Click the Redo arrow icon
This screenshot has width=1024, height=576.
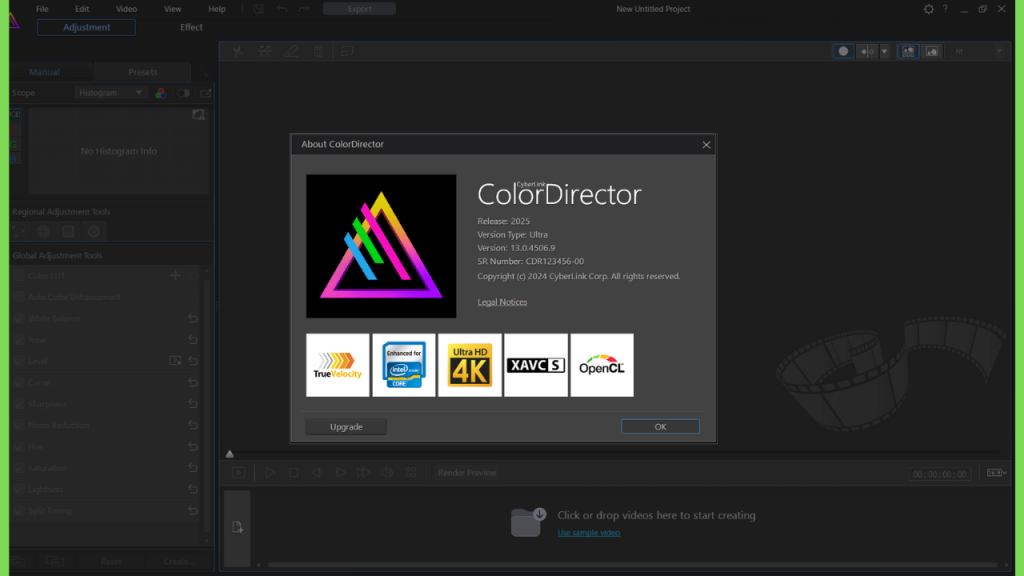(x=304, y=8)
